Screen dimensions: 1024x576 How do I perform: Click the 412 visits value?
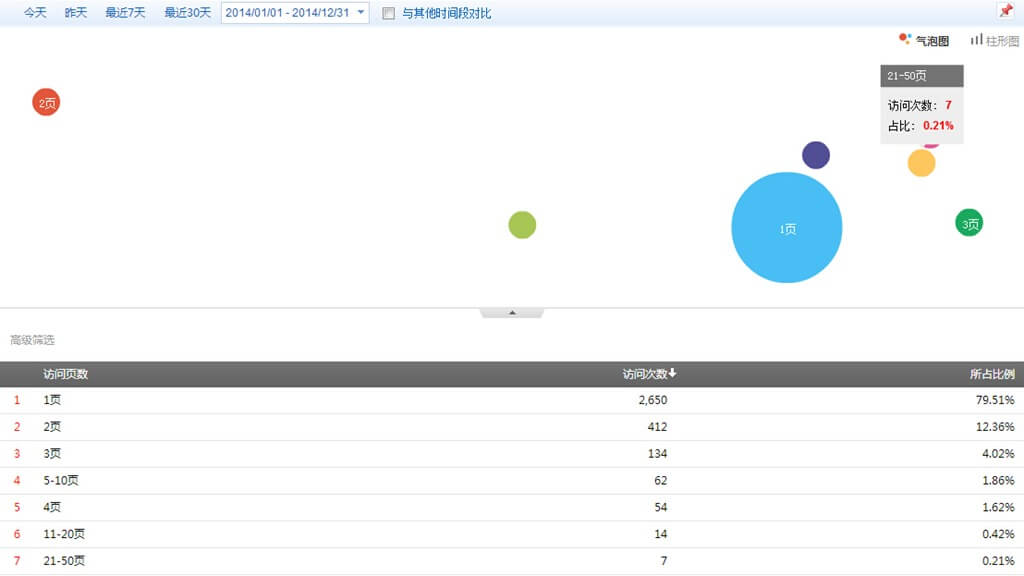coord(658,426)
